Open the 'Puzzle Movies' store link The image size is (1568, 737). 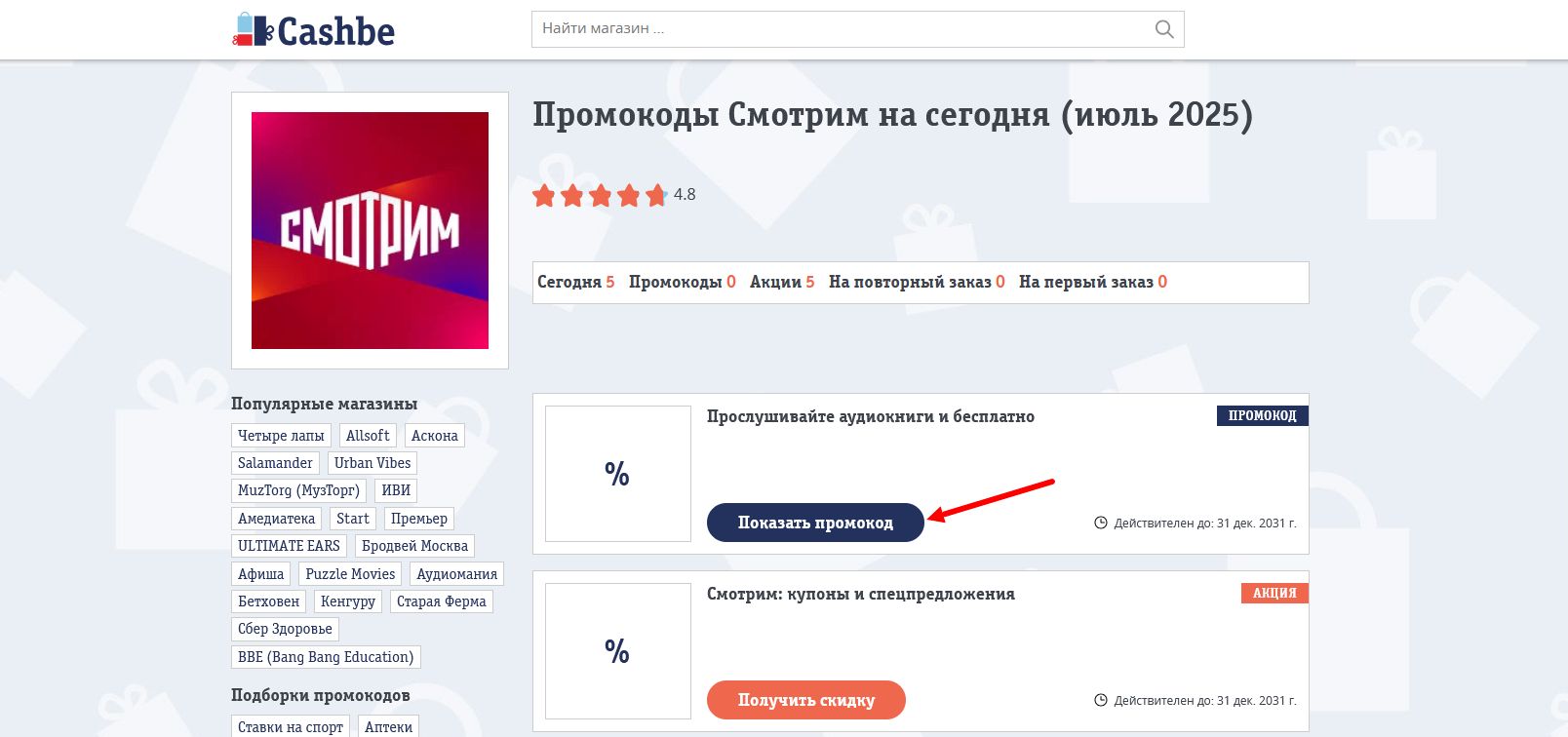click(350, 574)
